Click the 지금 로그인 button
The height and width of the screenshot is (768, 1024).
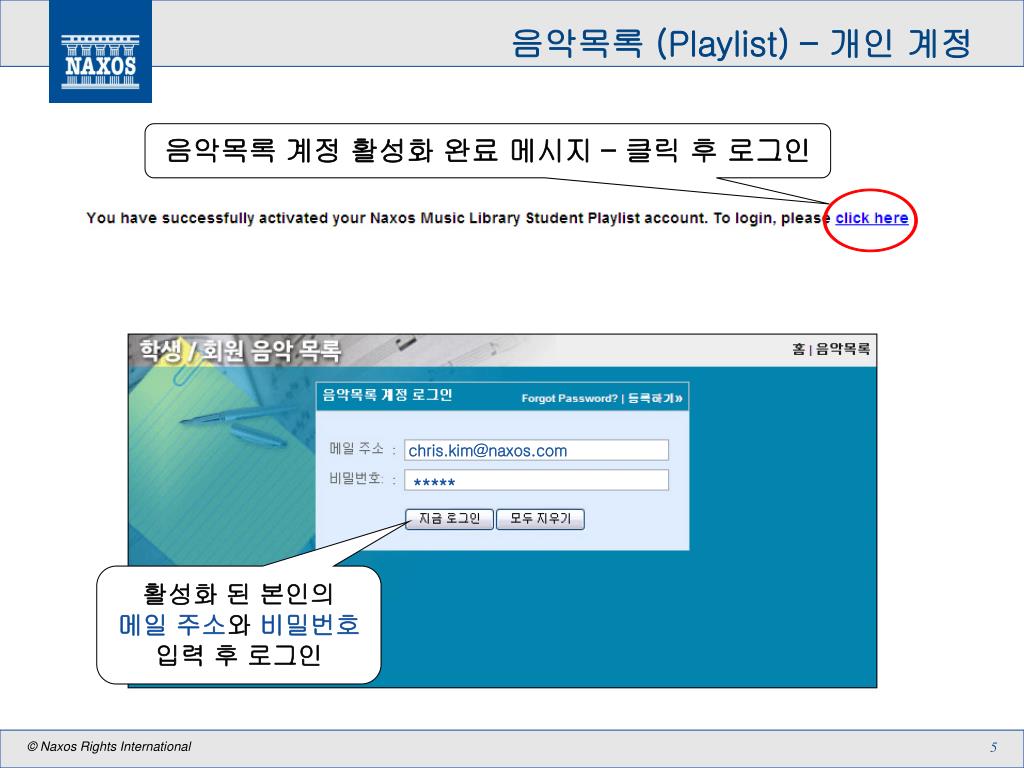coord(449,519)
